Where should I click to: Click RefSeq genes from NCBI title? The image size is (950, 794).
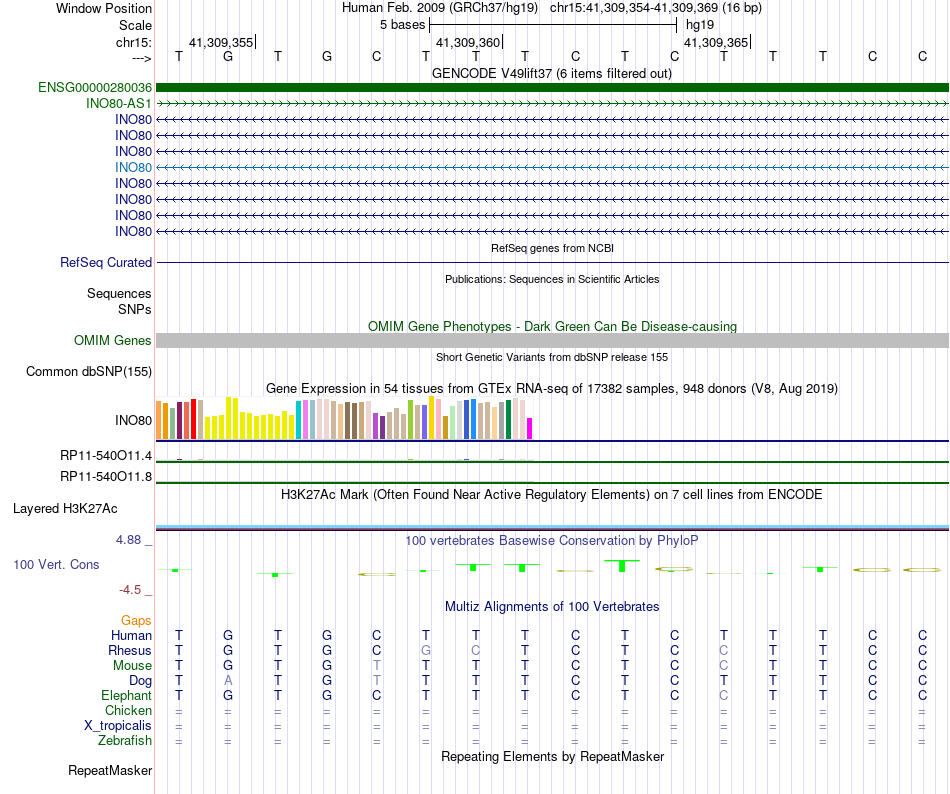pyautogui.click(x=552, y=248)
